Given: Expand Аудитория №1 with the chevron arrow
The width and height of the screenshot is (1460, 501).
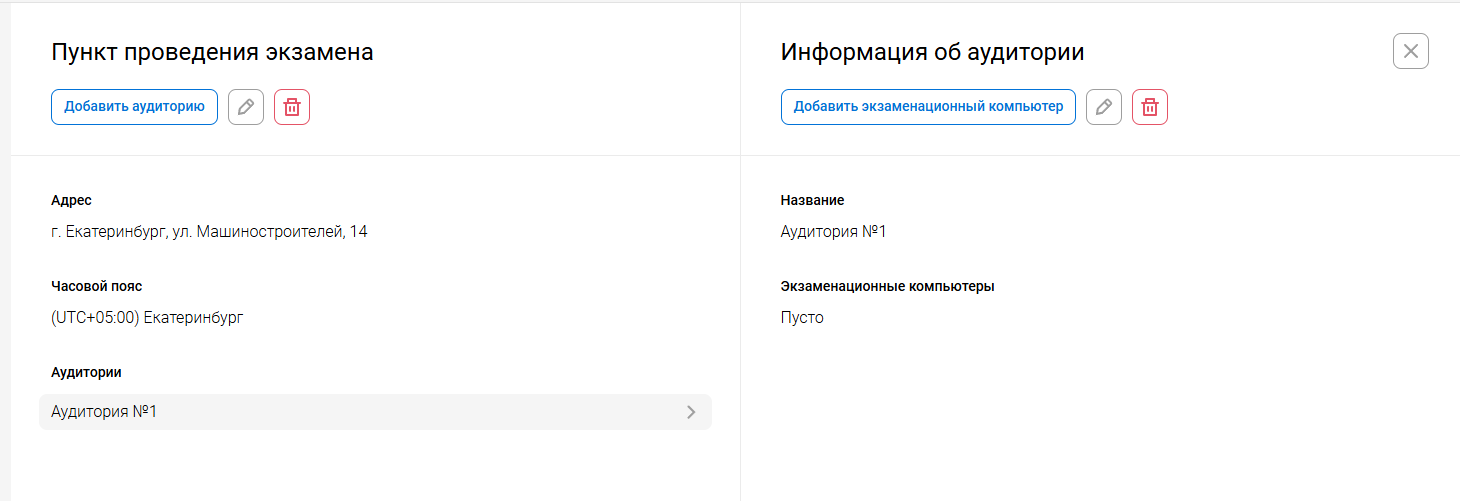Looking at the screenshot, I should coord(691,412).
